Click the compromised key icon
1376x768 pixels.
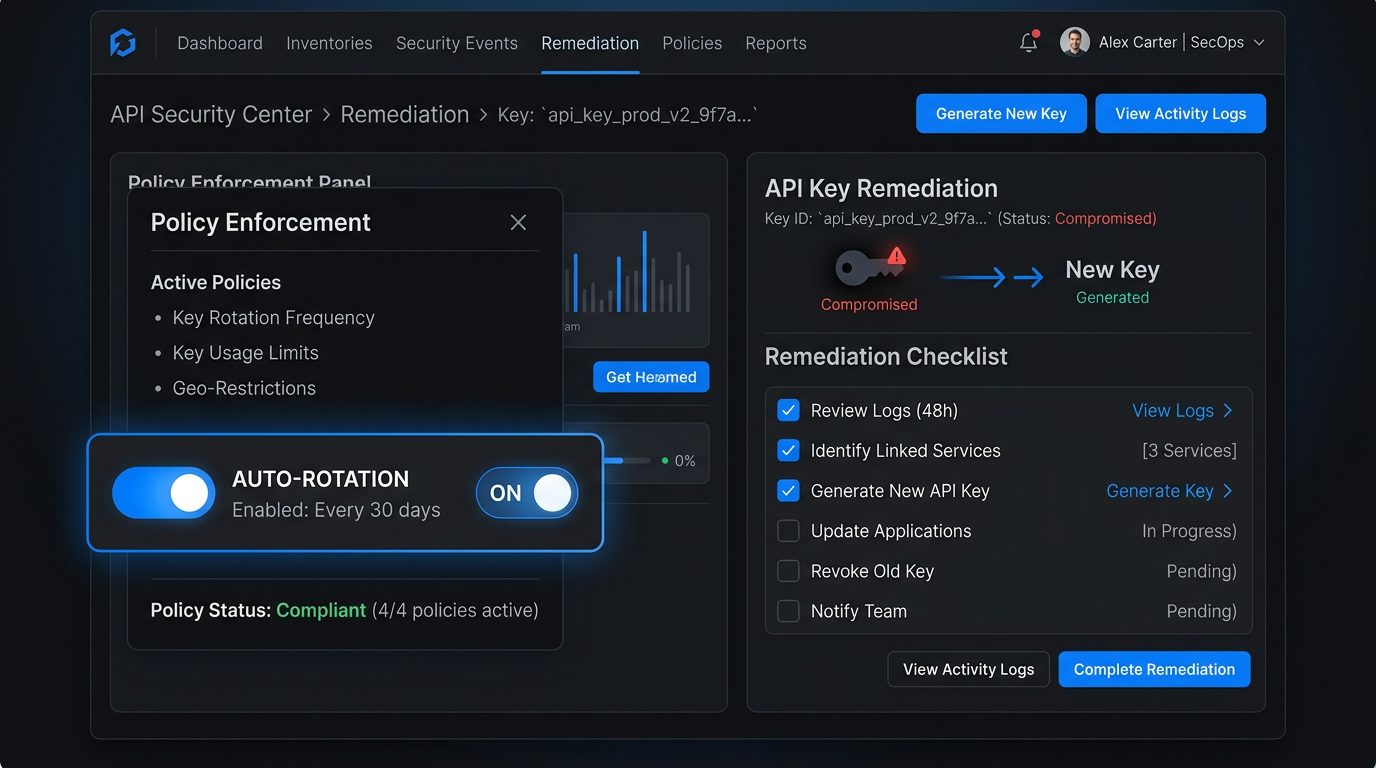[869, 266]
